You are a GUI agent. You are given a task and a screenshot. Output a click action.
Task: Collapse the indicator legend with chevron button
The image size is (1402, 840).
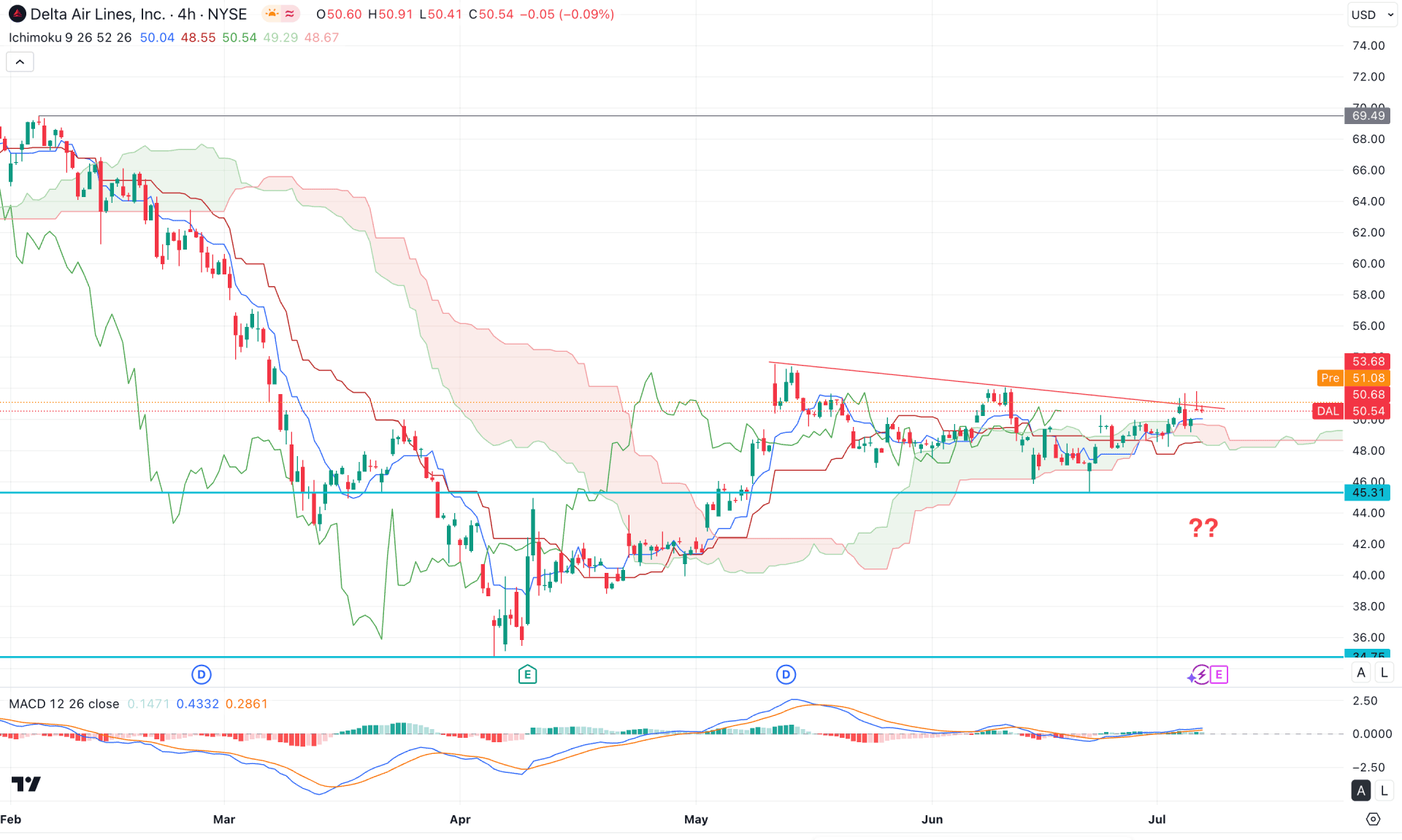(x=20, y=62)
